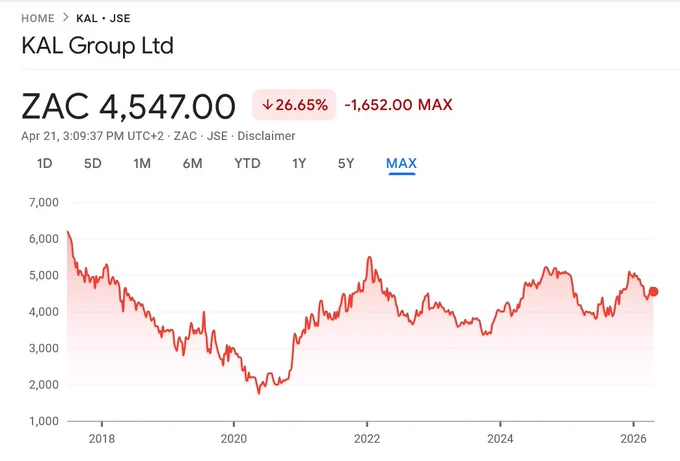
Task: Click the red current price dot
Action: pyautogui.click(x=653, y=292)
